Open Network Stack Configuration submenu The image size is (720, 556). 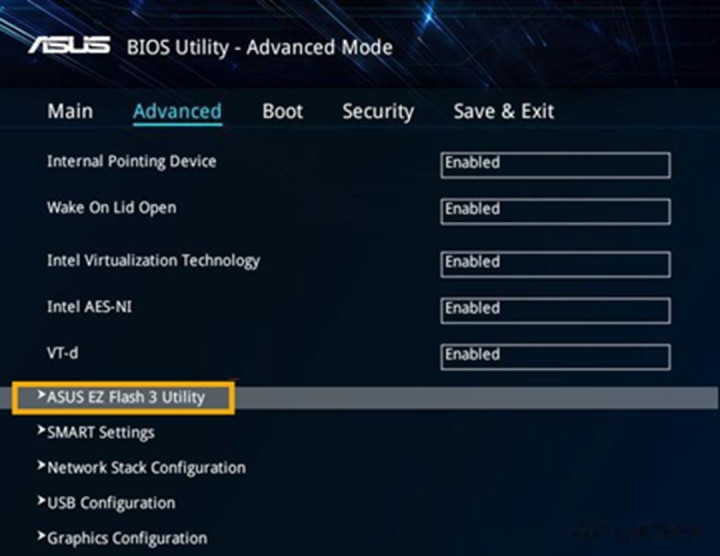[x=146, y=467]
